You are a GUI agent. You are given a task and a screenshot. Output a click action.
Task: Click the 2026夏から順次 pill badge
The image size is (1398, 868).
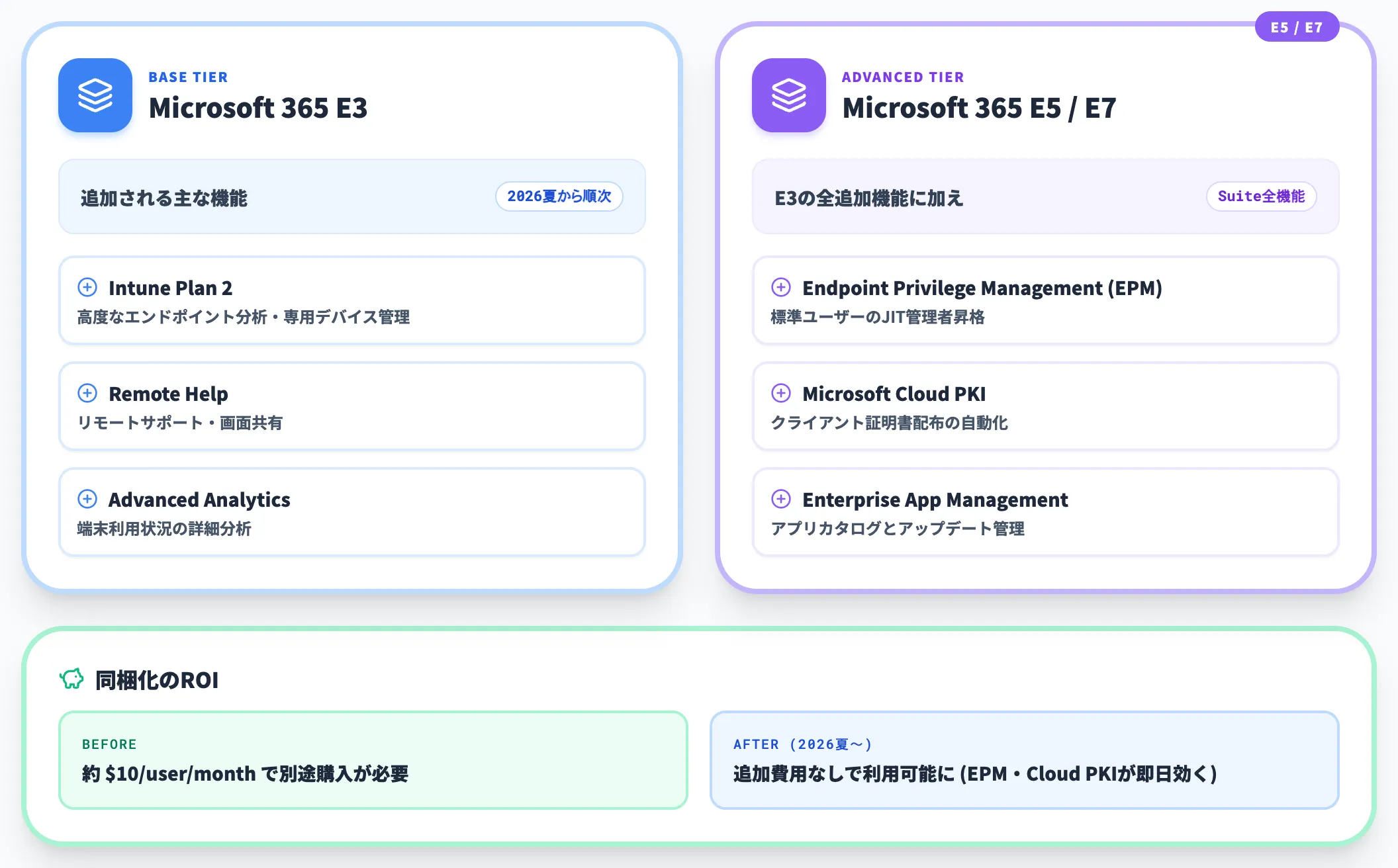pos(559,196)
